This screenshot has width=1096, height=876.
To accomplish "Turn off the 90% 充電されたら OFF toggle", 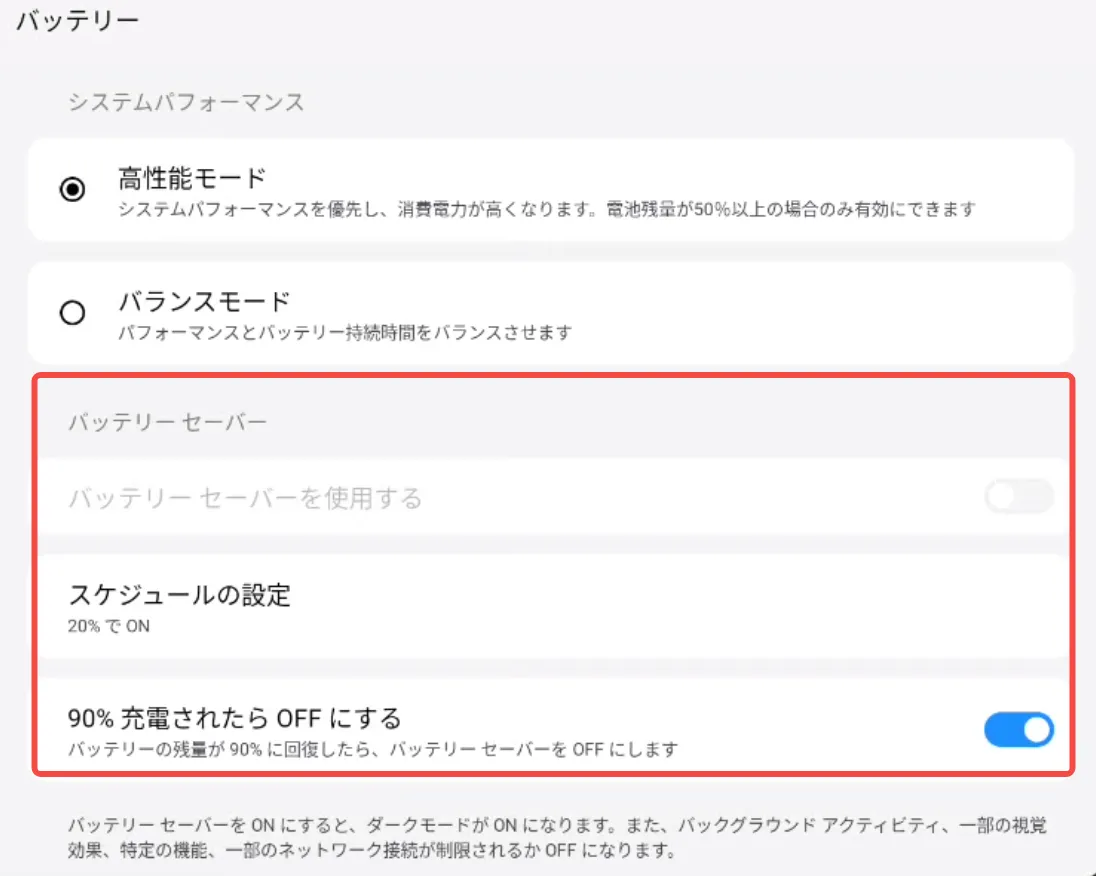I will [1018, 730].
